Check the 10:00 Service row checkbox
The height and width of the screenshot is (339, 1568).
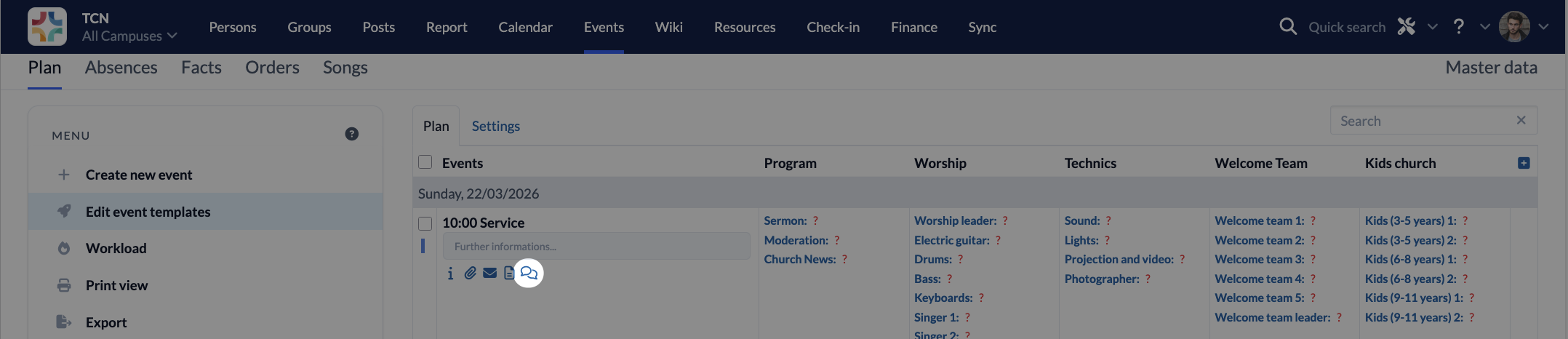coord(425,223)
